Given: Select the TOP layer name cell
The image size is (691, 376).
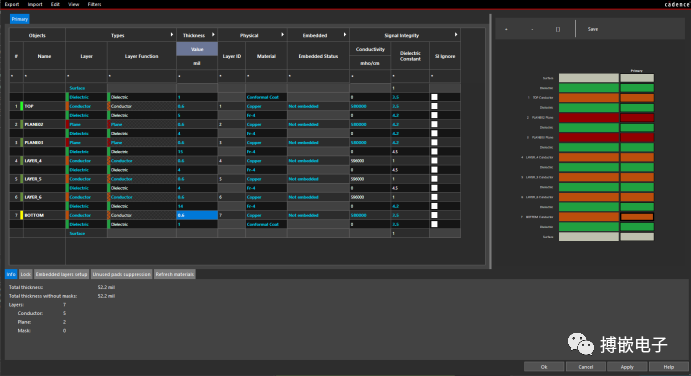Looking at the screenshot, I should pos(44,106).
